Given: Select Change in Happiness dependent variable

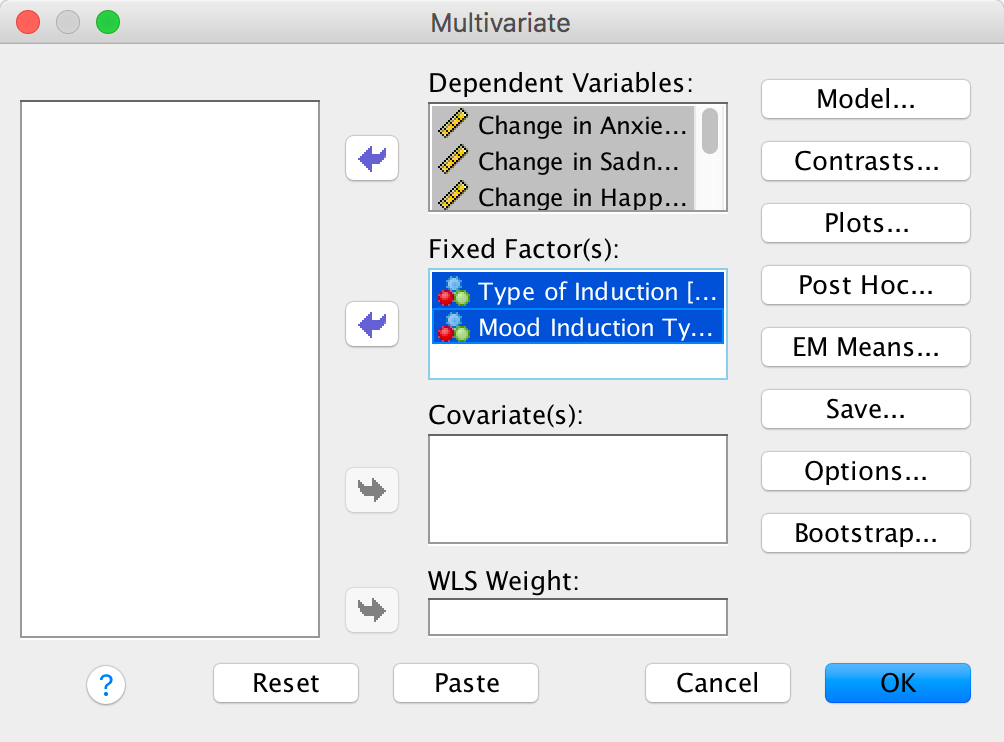Looking at the screenshot, I should [582, 197].
